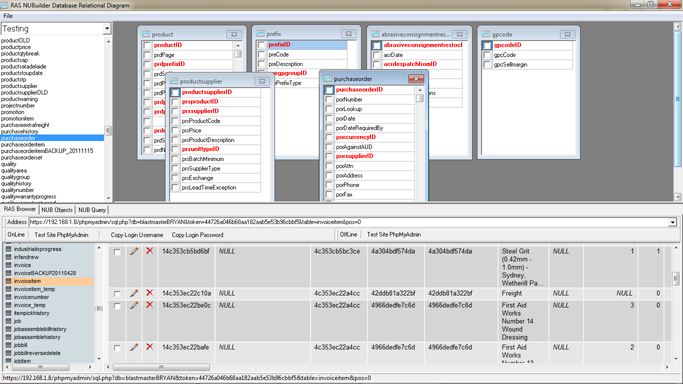This screenshot has height=384, width=683.
Task: Select purchaseorderitem in the table list
Action: click(23, 145)
